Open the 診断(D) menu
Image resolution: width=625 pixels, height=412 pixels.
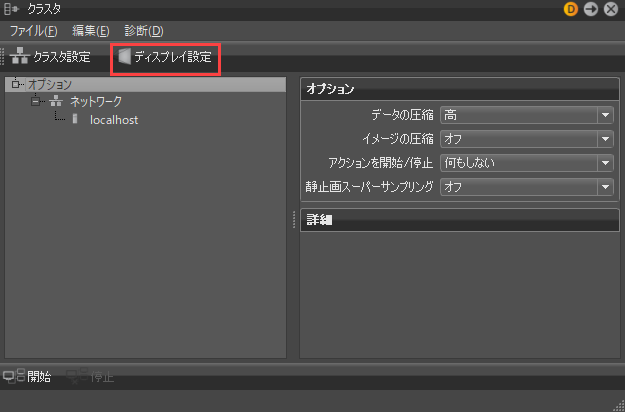click(x=144, y=31)
